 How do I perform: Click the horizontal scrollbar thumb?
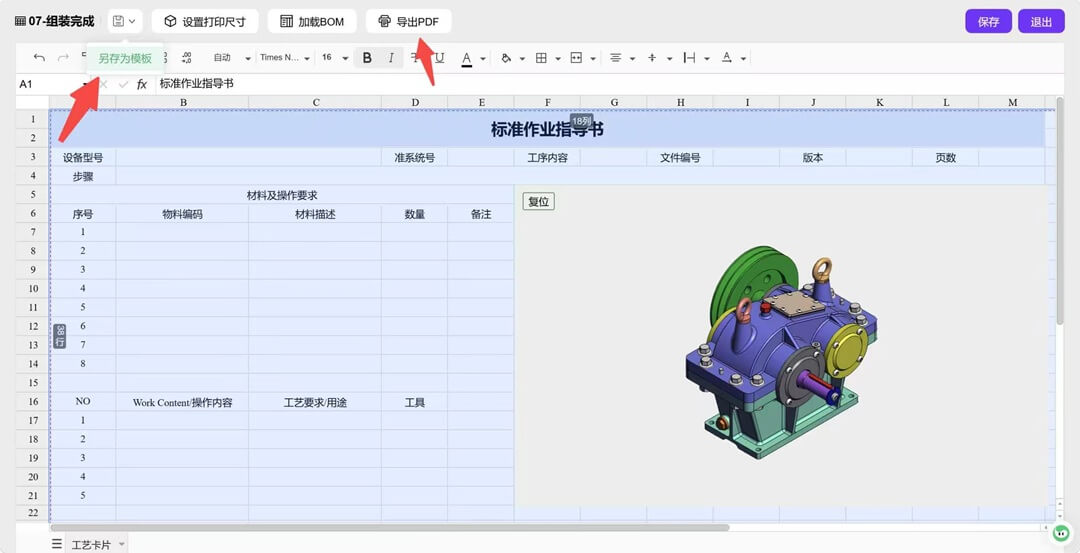point(390,528)
